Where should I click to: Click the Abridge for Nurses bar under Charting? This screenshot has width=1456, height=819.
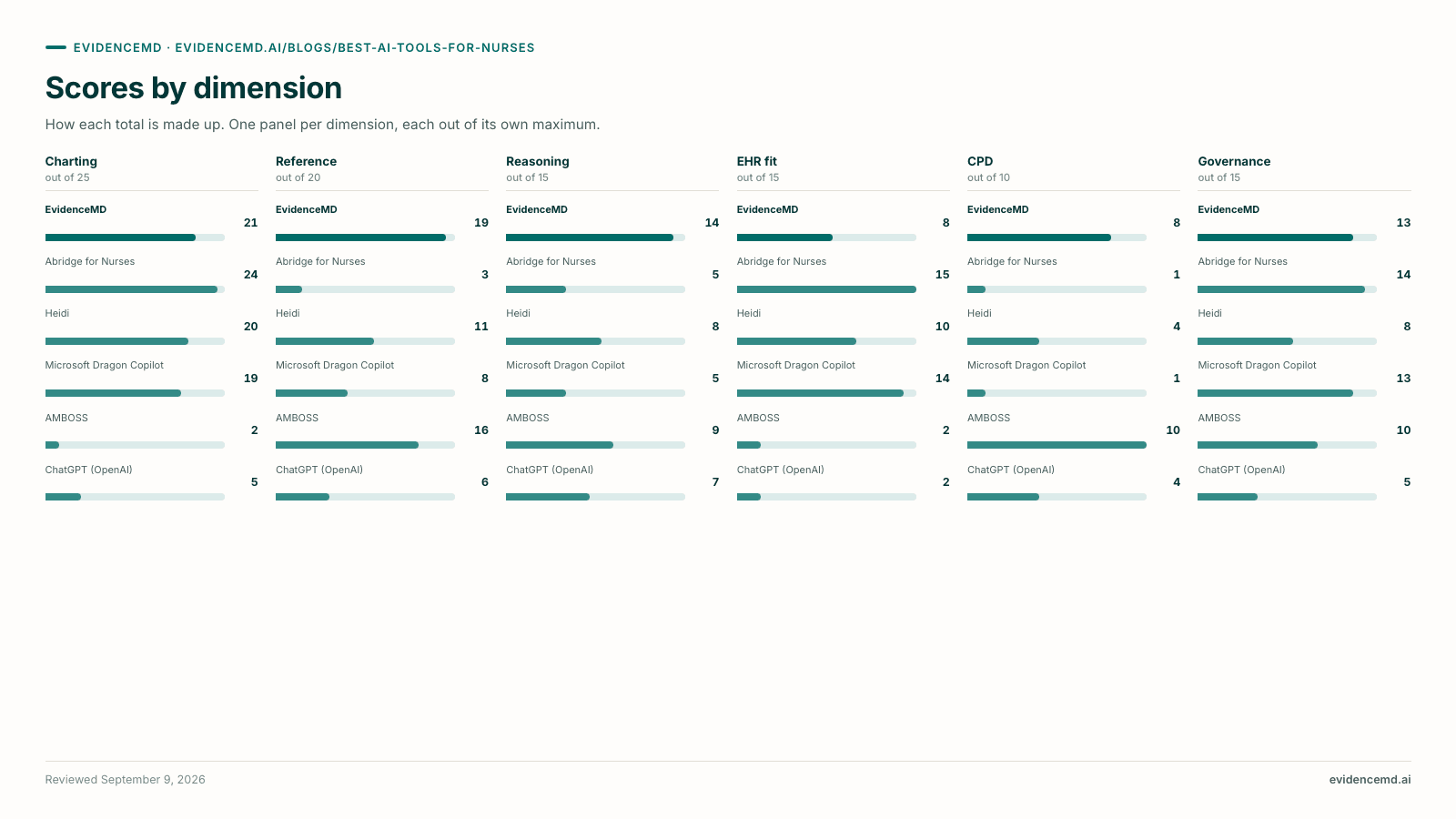135,289
